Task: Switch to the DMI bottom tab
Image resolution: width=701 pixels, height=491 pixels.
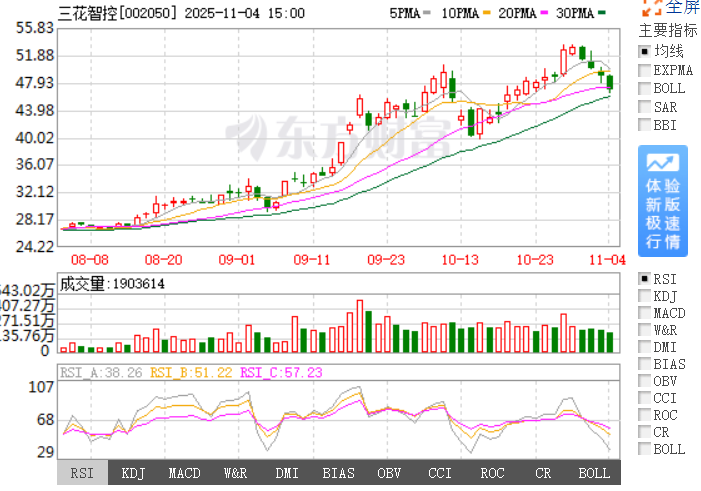Action: tap(287, 473)
